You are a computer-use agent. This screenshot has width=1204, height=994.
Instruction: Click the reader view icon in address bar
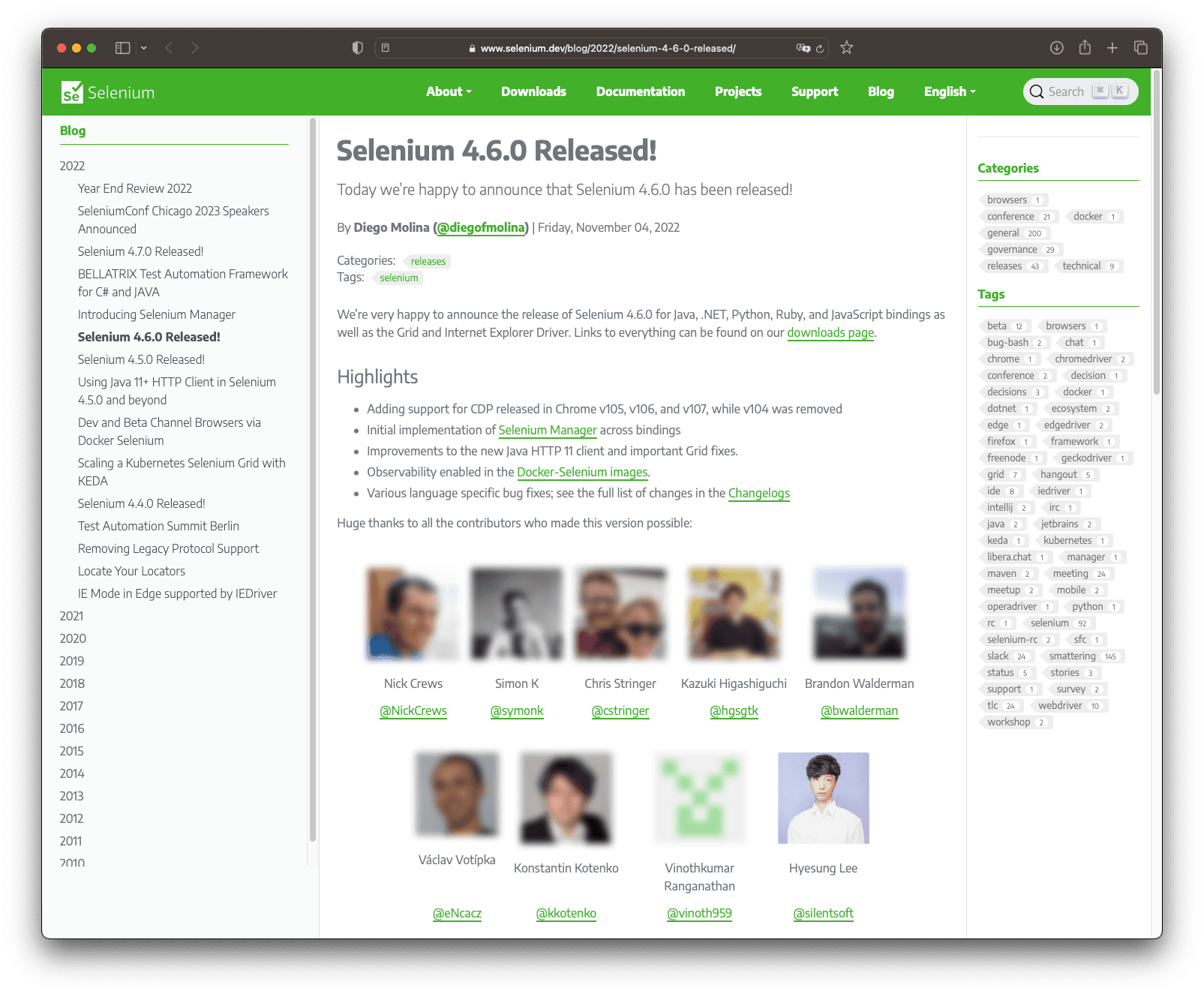tap(386, 48)
